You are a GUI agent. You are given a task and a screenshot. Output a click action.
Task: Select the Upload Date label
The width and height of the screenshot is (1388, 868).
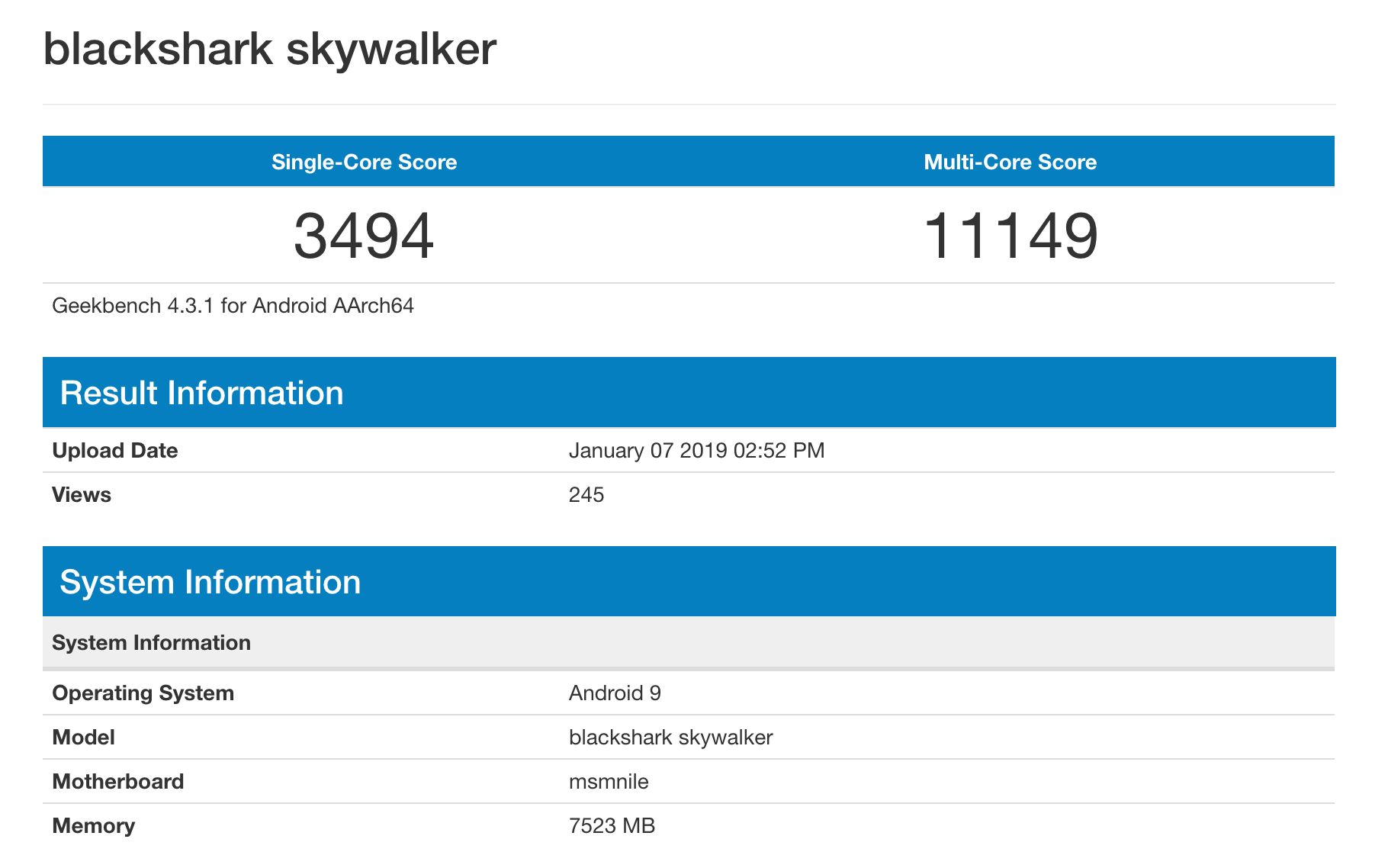(x=114, y=450)
